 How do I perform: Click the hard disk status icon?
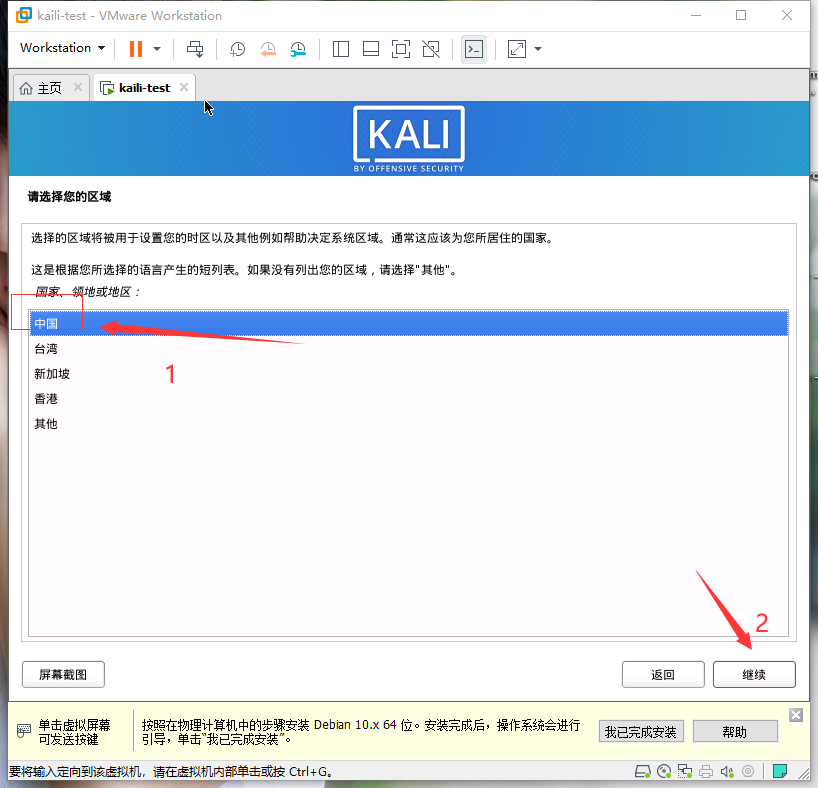coord(642,771)
